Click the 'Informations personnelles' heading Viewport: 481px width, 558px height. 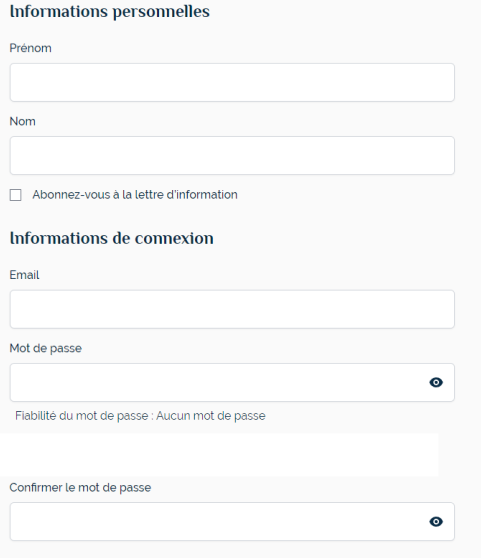(x=110, y=12)
